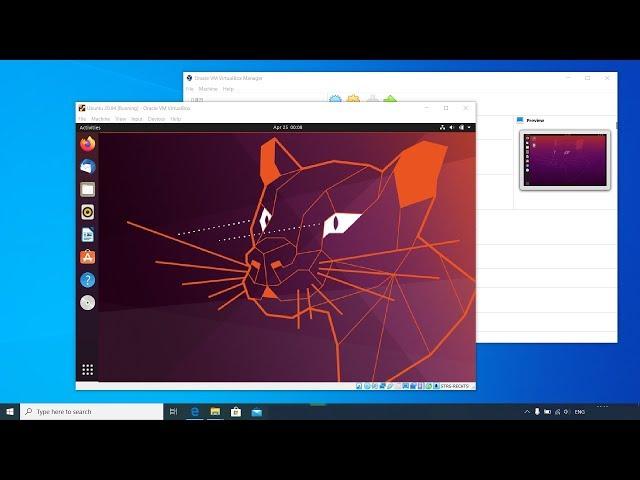Open Firefox from the Ubuntu dock
Viewport: 640px width, 480px height.
87,144
